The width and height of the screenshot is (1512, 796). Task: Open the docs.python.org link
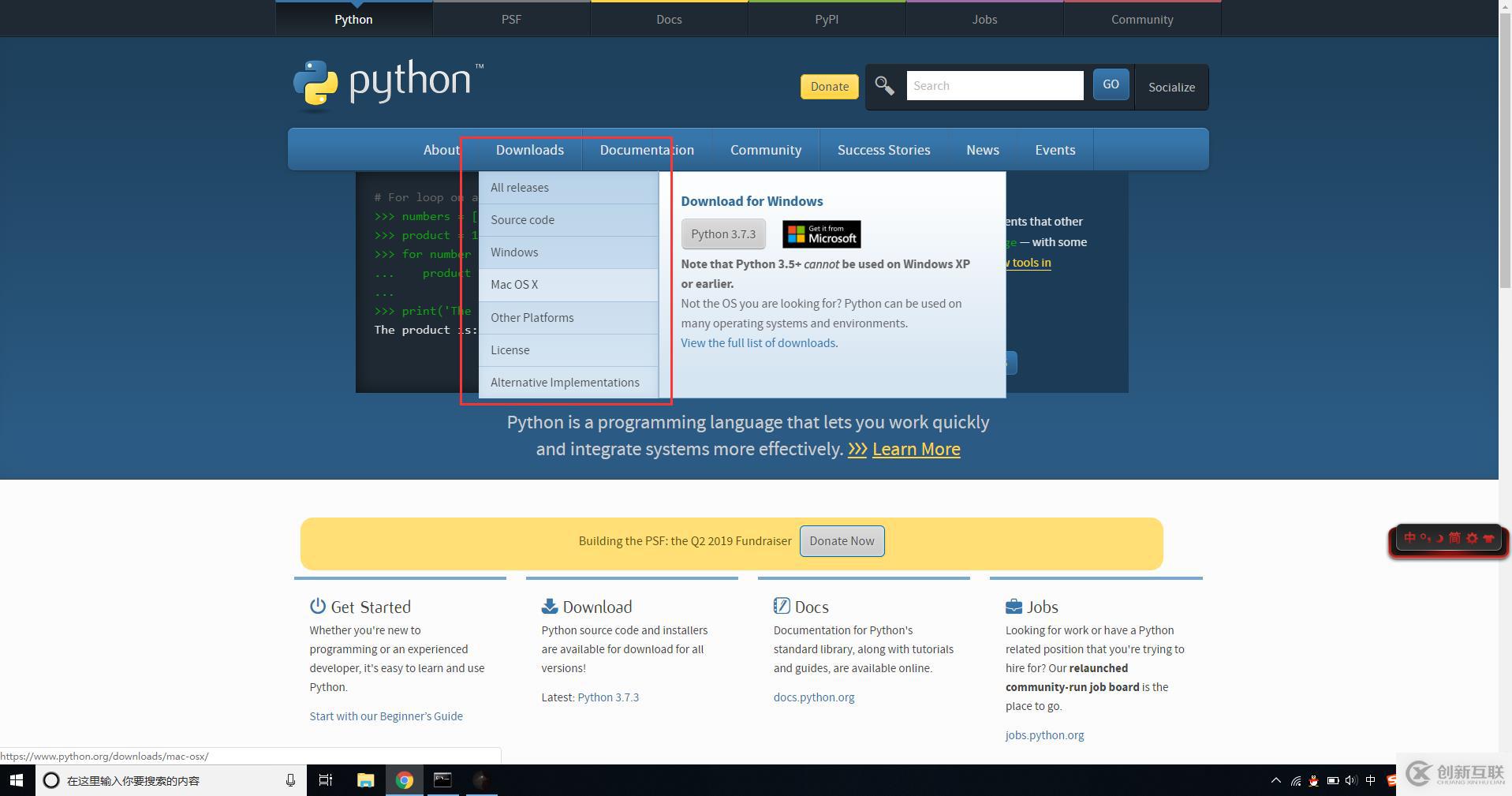tap(814, 697)
